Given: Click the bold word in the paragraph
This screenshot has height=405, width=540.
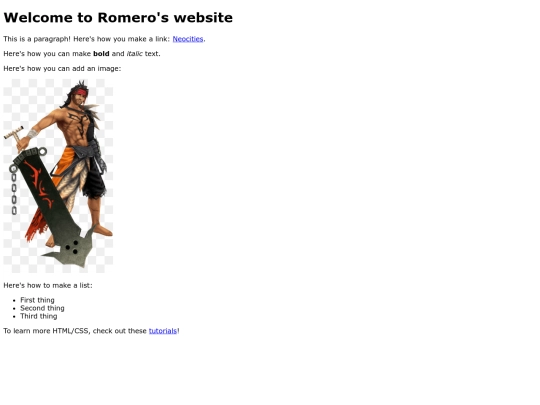Looking at the screenshot, I should (101, 54).
